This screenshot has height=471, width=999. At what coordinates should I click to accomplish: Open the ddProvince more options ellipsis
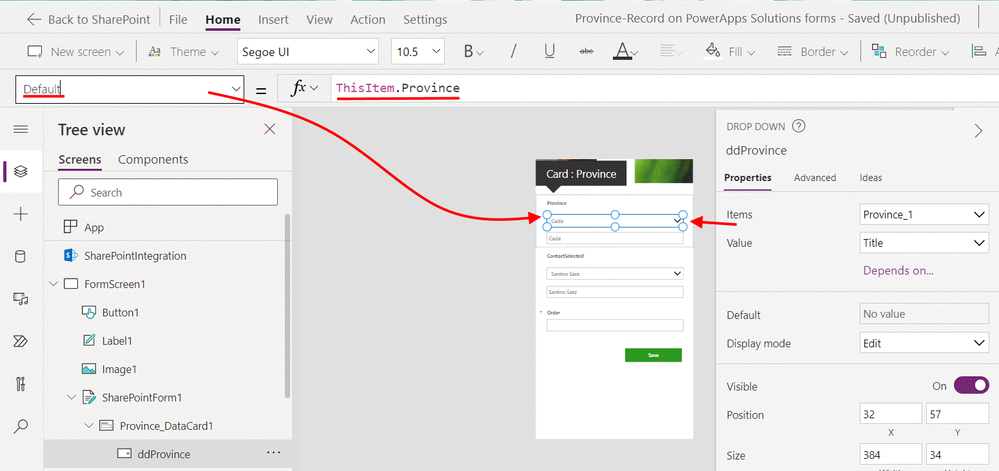click(x=273, y=452)
